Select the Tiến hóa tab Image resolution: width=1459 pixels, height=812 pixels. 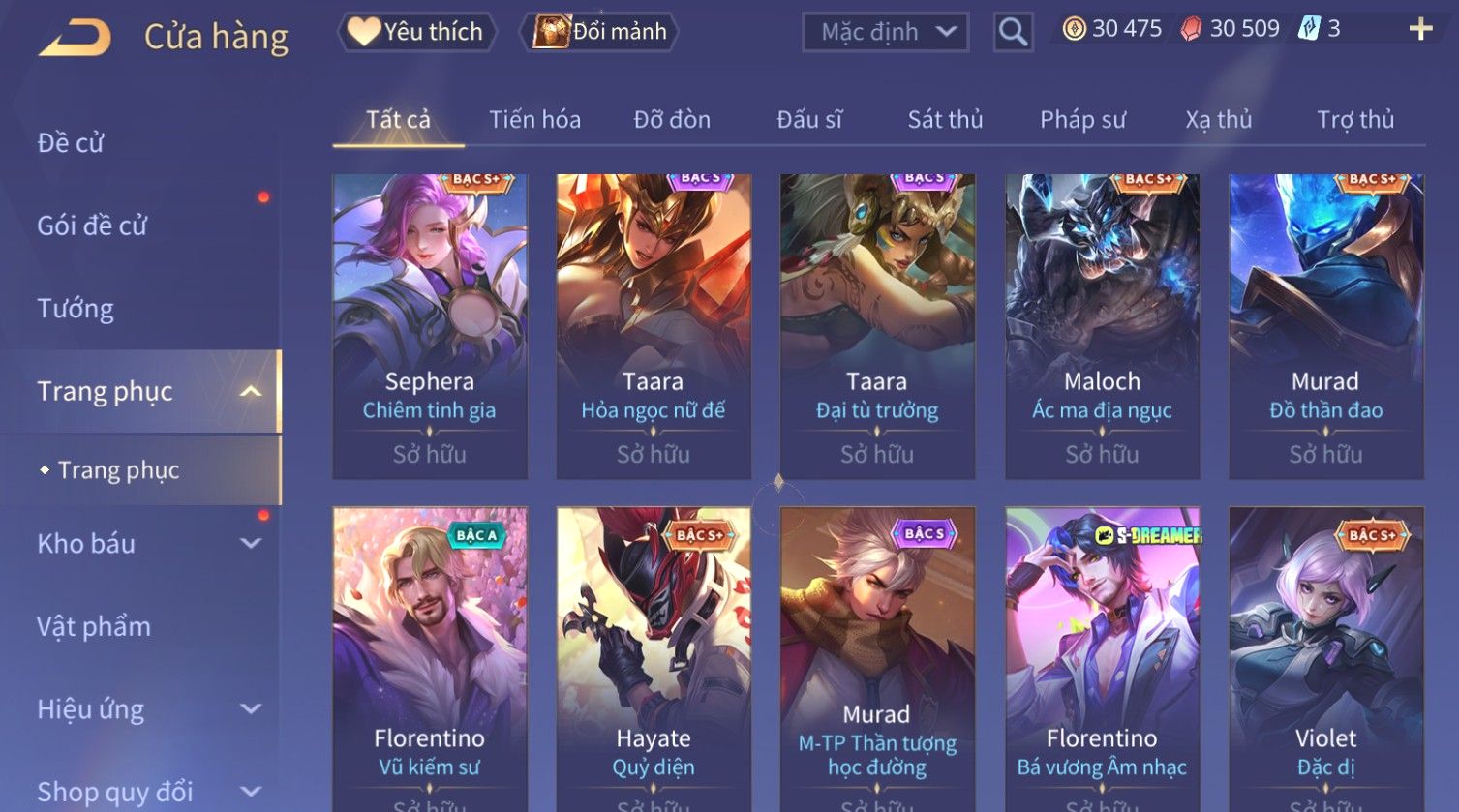pyautogui.click(x=534, y=119)
